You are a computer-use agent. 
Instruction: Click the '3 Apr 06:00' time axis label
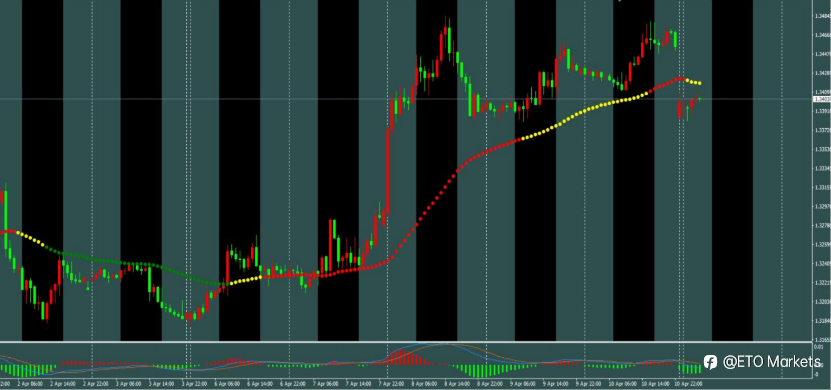(x=128, y=384)
